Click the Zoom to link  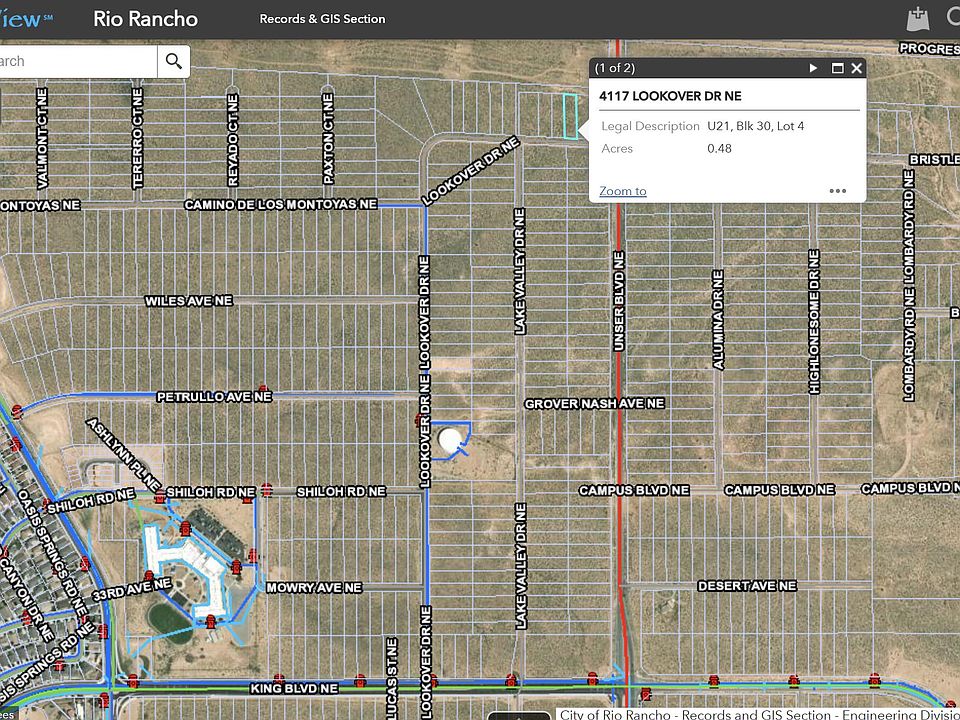click(622, 191)
